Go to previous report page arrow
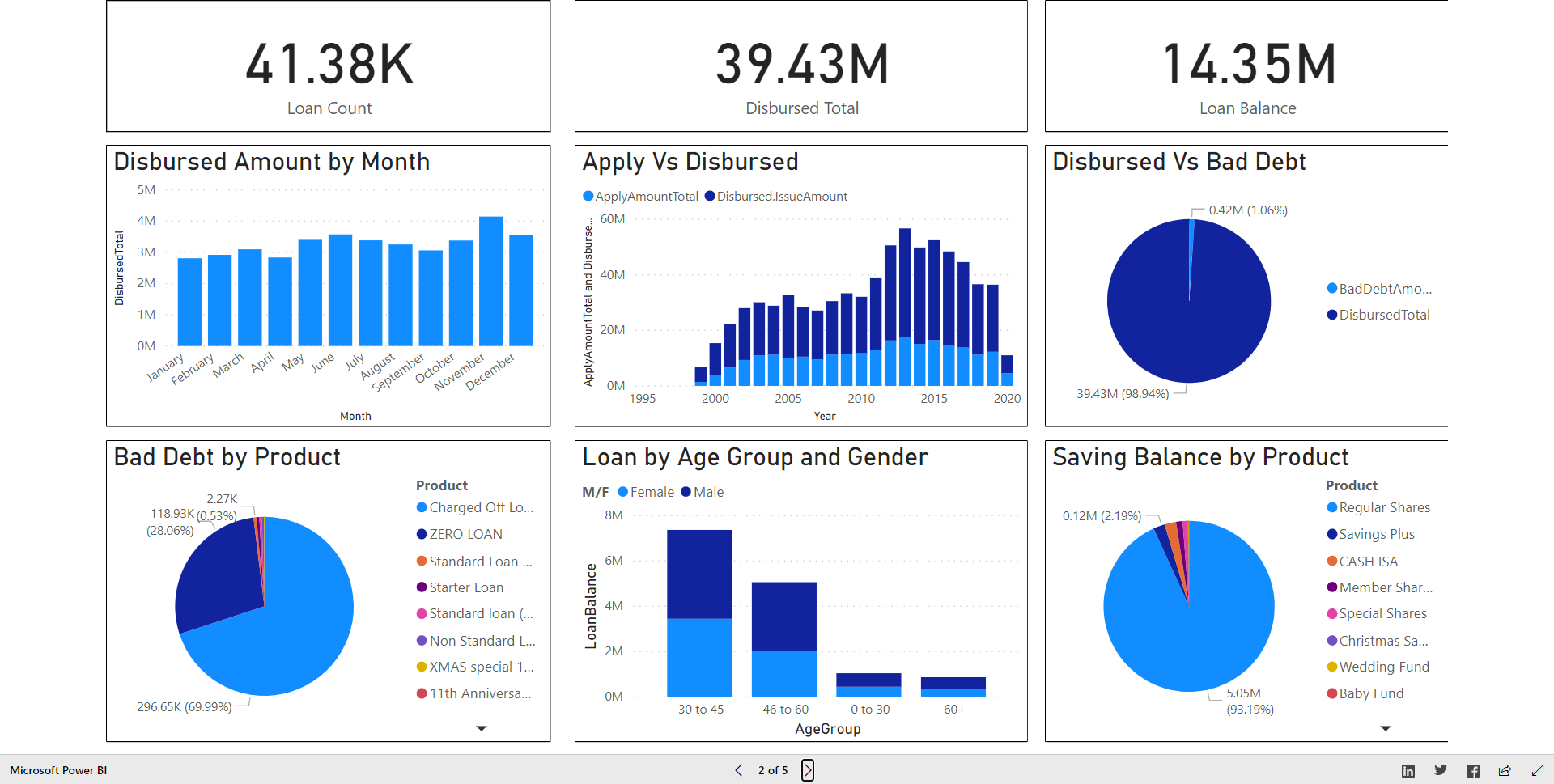 [x=738, y=770]
